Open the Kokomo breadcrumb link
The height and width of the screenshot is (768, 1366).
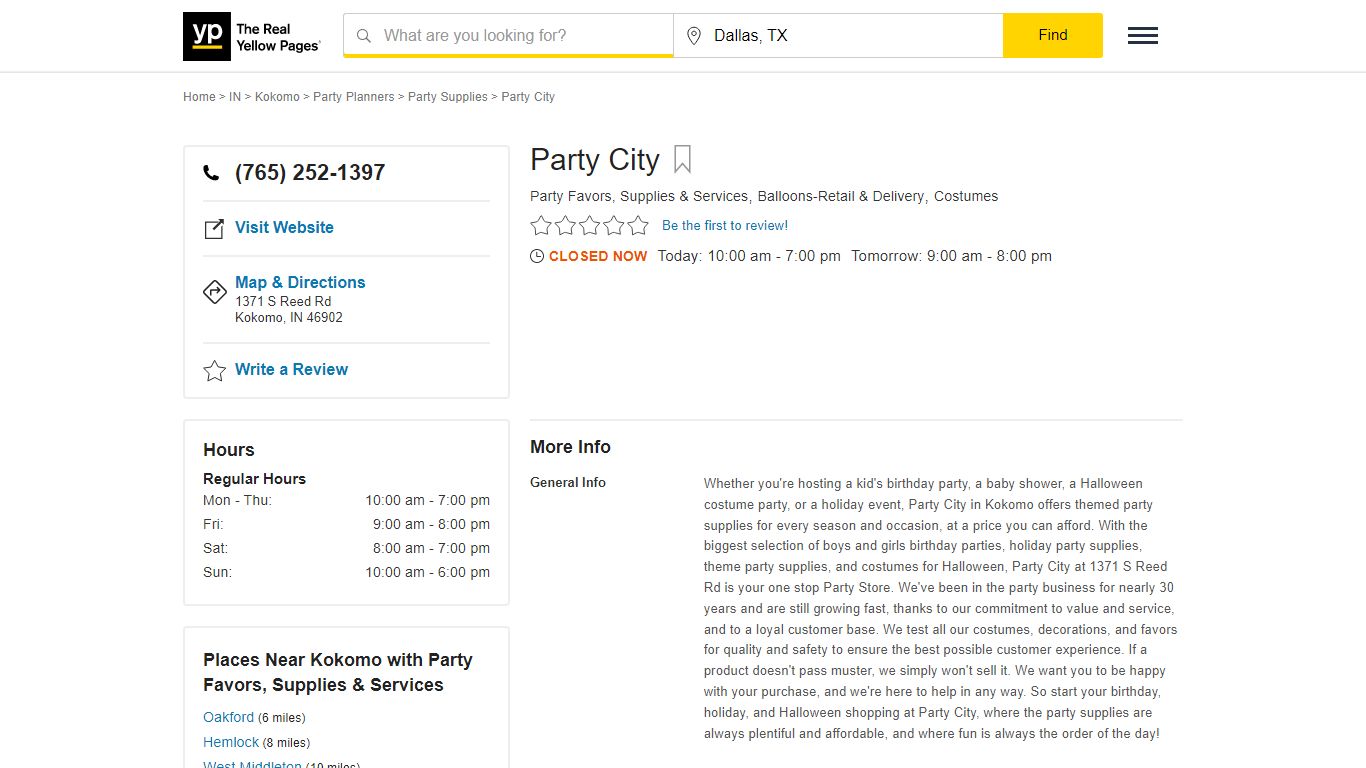click(277, 97)
